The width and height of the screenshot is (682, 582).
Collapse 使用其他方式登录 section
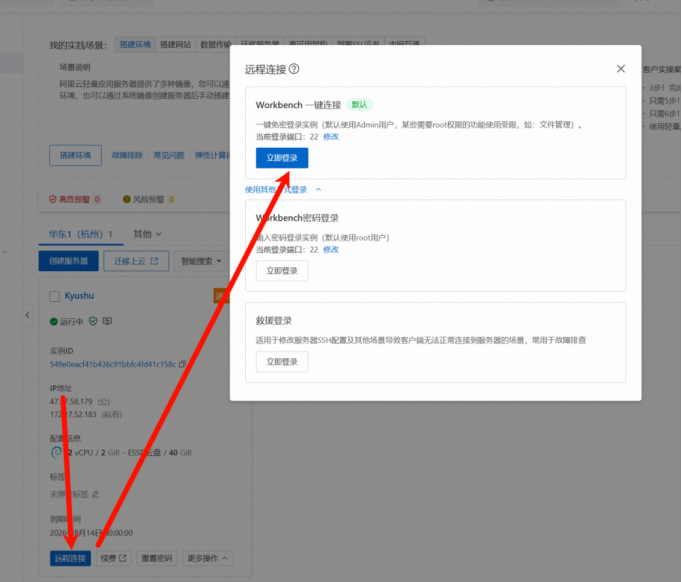[283, 190]
